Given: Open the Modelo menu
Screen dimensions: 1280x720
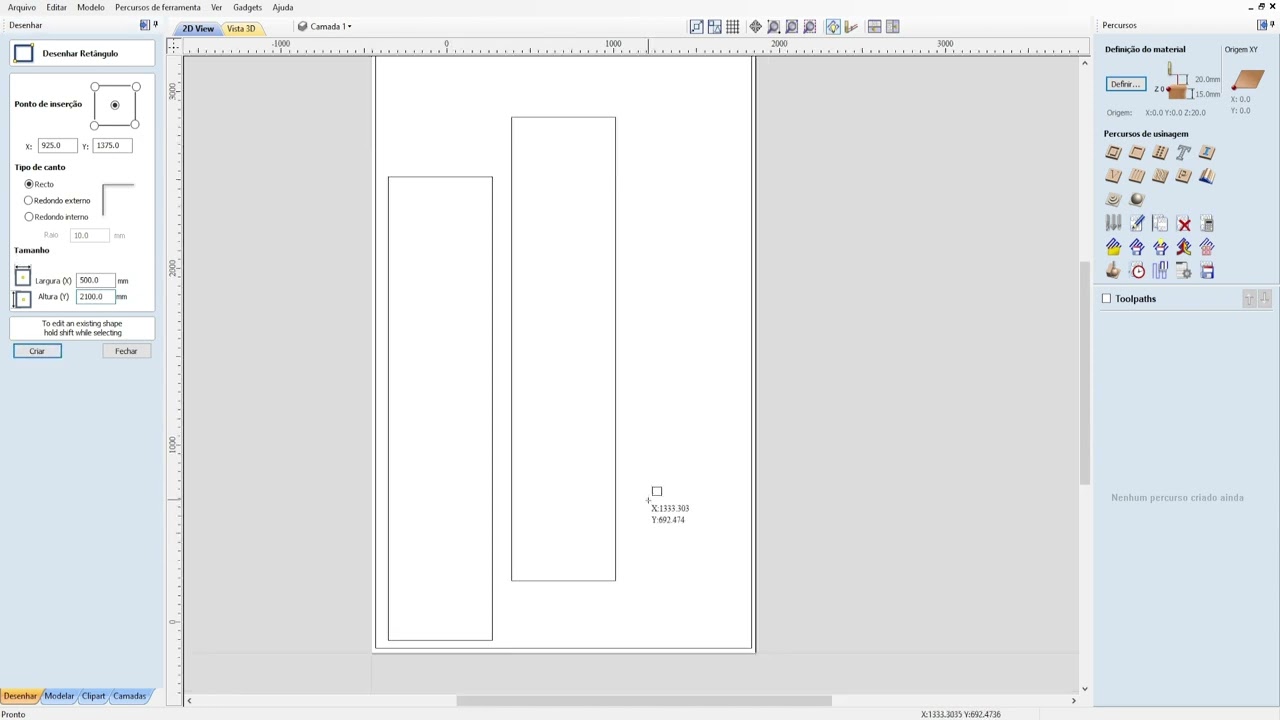Looking at the screenshot, I should click(x=90, y=7).
